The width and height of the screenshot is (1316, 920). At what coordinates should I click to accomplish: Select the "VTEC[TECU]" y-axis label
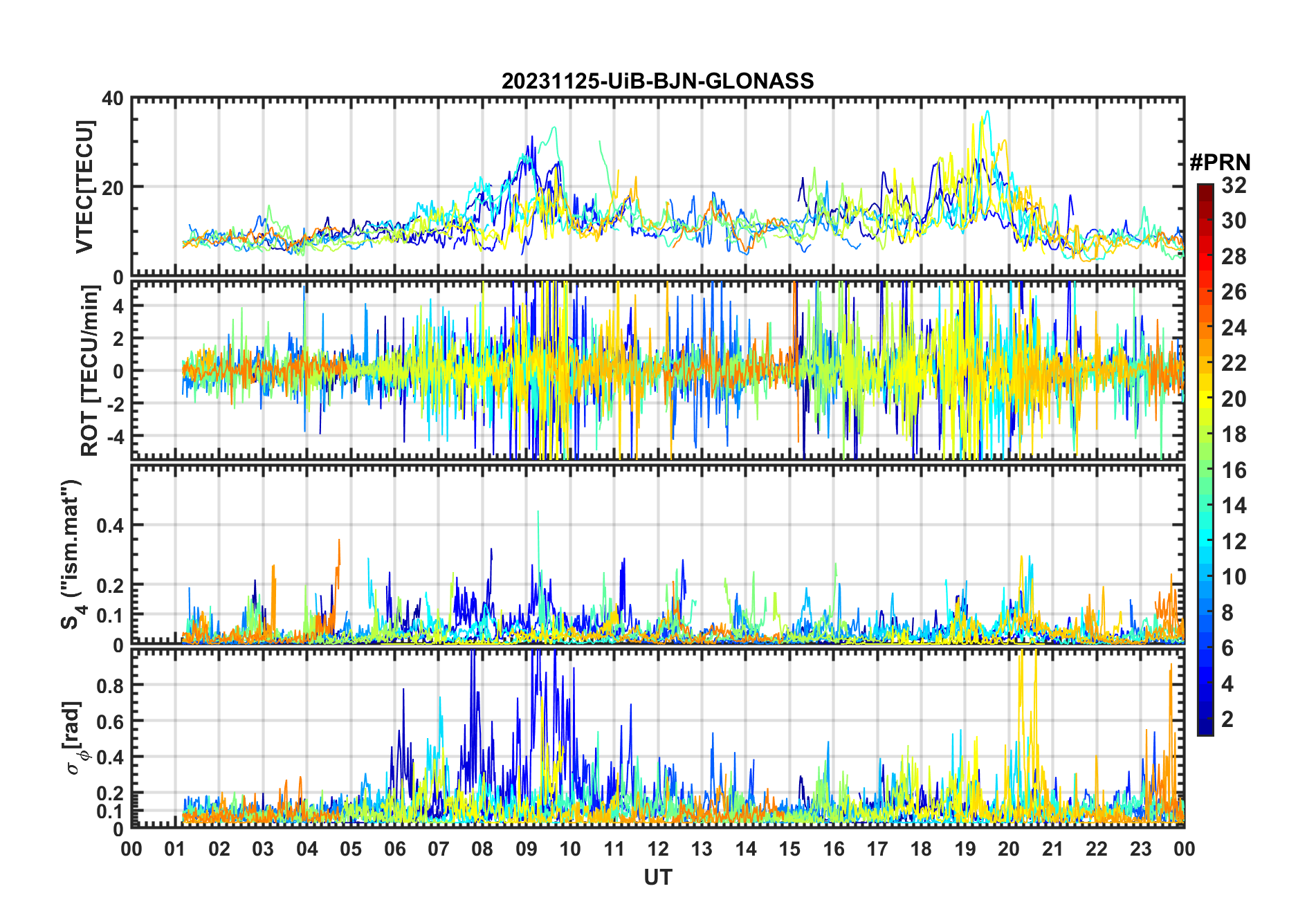coord(84,187)
